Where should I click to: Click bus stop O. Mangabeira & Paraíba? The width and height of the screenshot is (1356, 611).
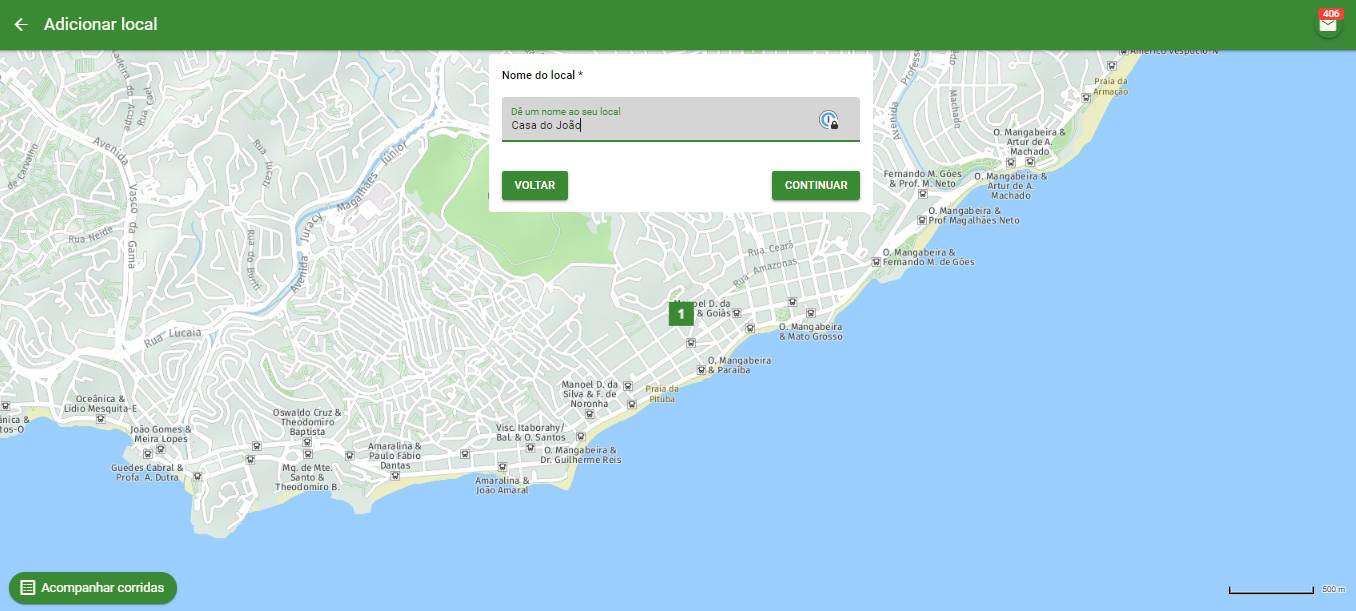click(699, 368)
